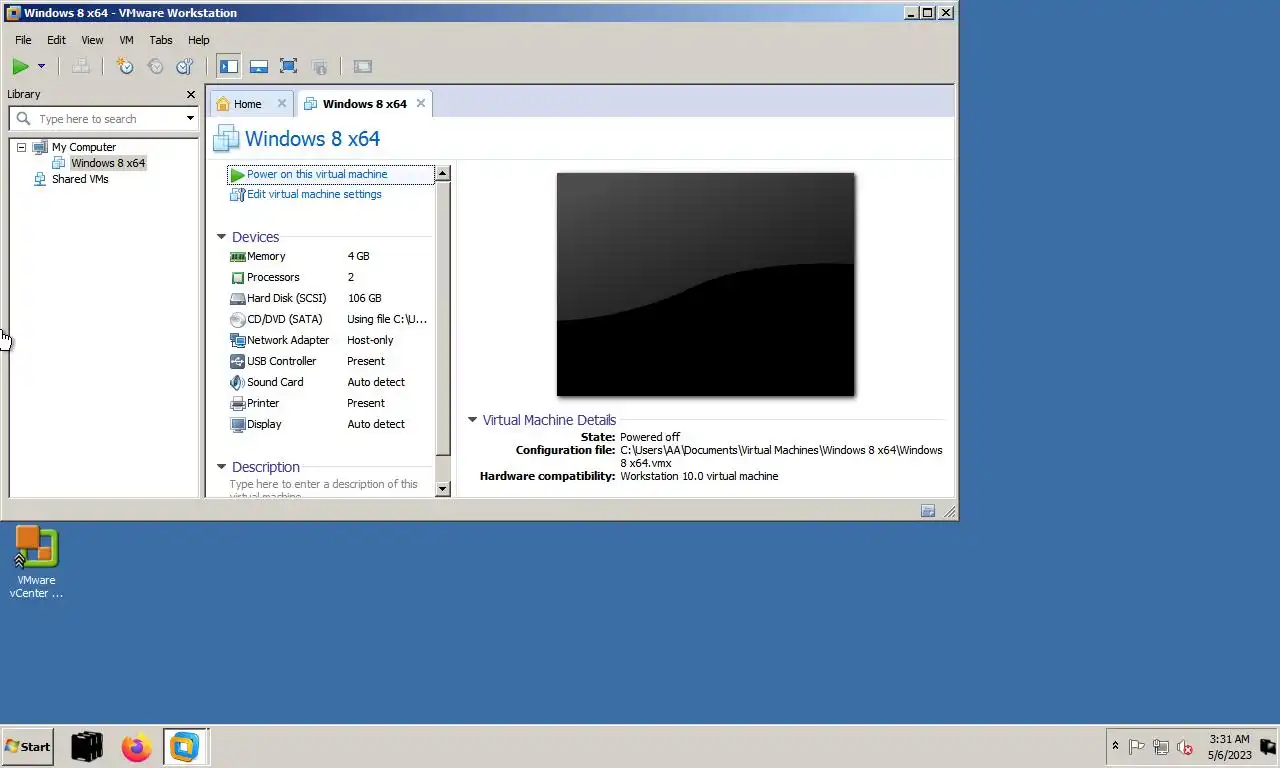Open the Library search dropdown arrow
This screenshot has width=1280, height=768.
(x=190, y=118)
